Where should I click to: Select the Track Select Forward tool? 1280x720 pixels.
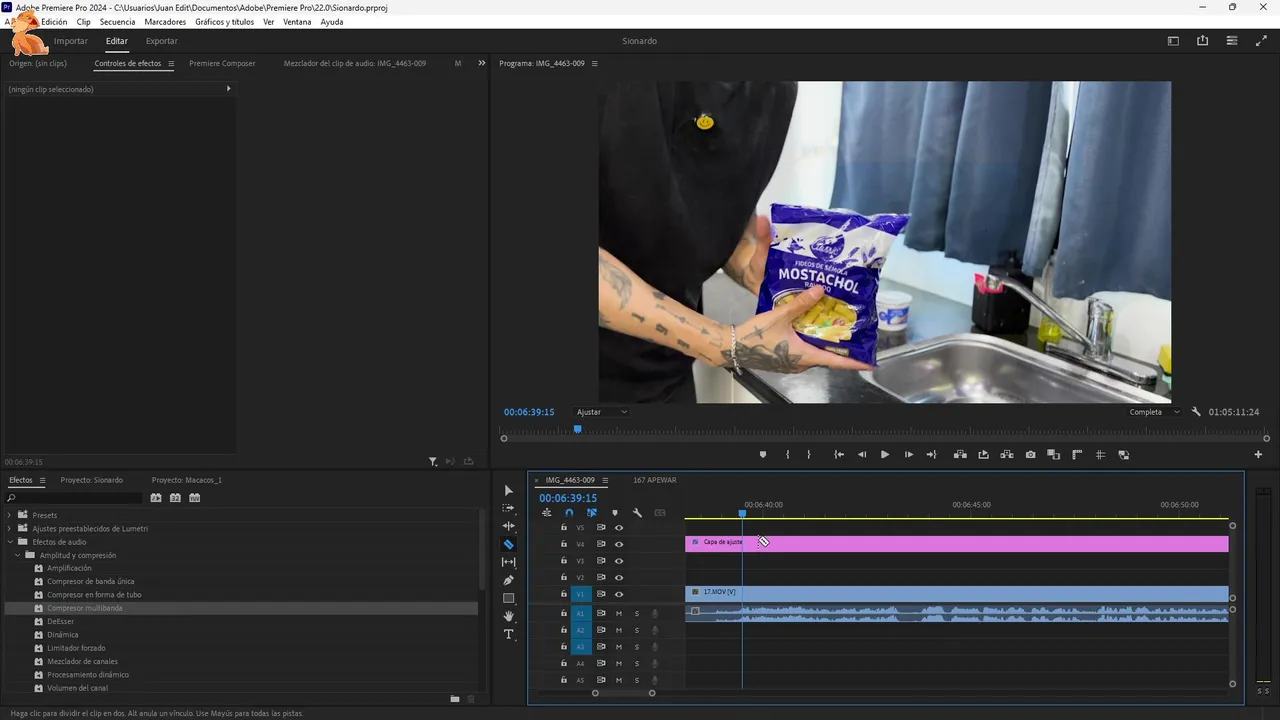click(508, 508)
